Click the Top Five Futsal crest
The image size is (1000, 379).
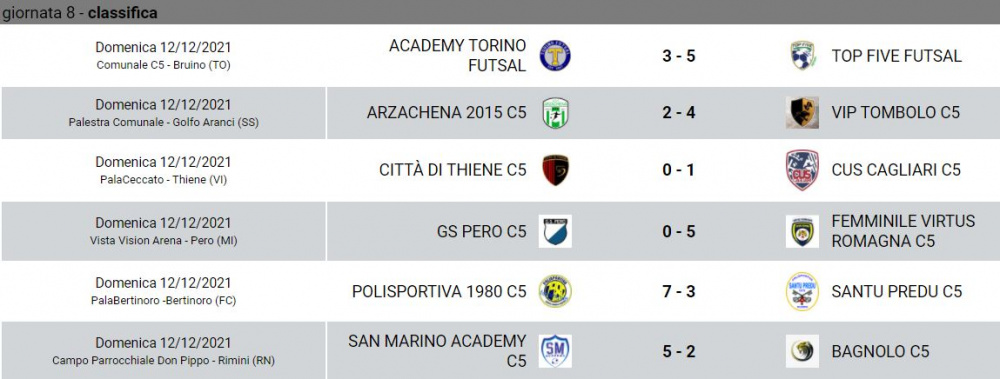pyautogui.click(x=803, y=56)
